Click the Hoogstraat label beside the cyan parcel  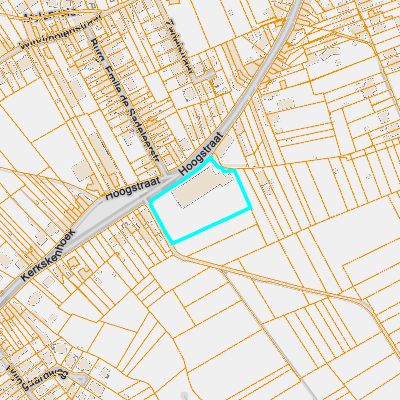click(x=201, y=154)
